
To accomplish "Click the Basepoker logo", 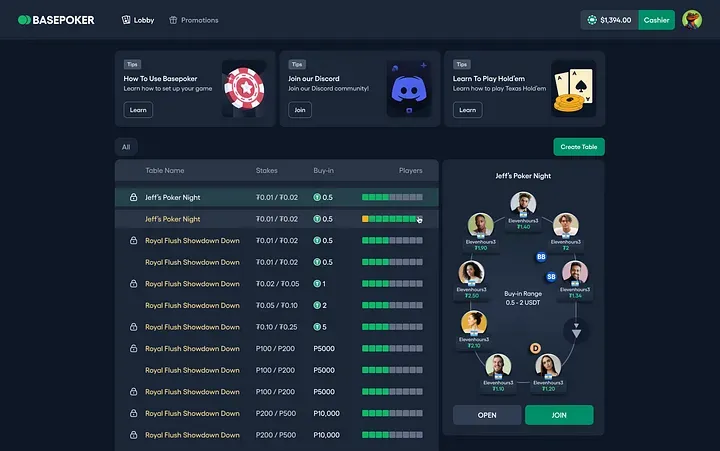I will (56, 20).
